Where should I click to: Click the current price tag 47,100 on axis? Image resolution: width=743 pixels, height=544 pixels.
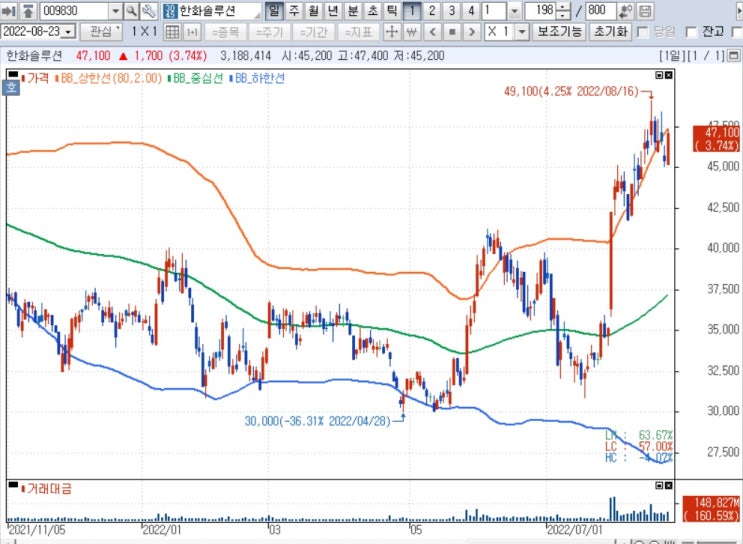tap(716, 138)
